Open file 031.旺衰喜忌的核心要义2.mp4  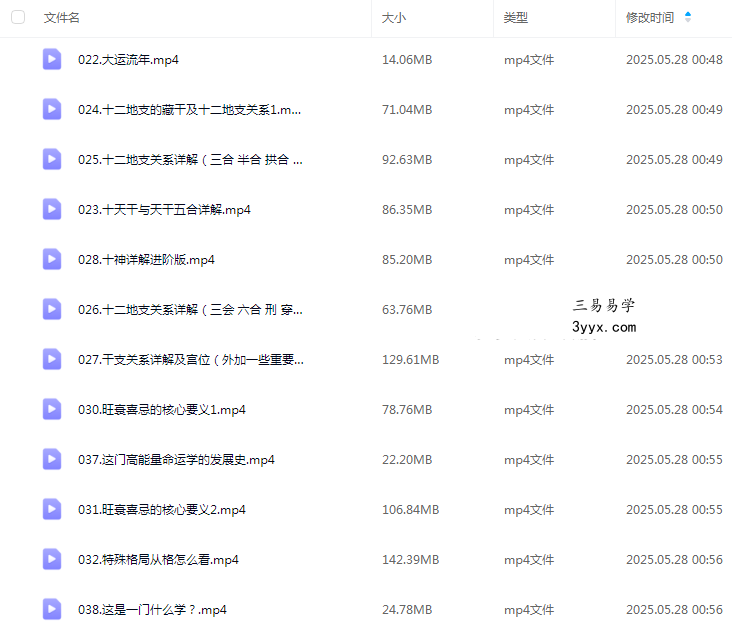162,510
